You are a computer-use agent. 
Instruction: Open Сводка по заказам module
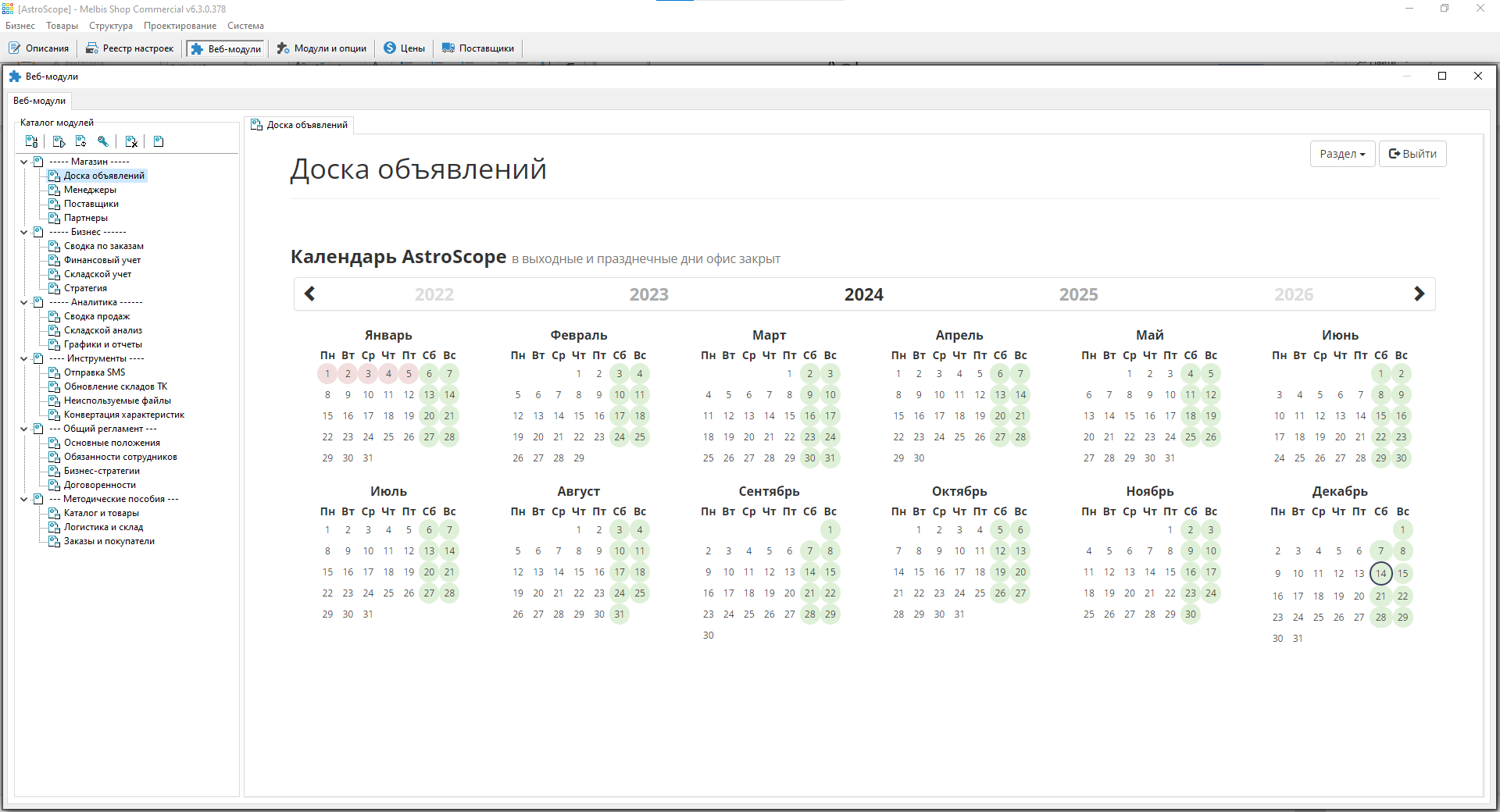(104, 246)
